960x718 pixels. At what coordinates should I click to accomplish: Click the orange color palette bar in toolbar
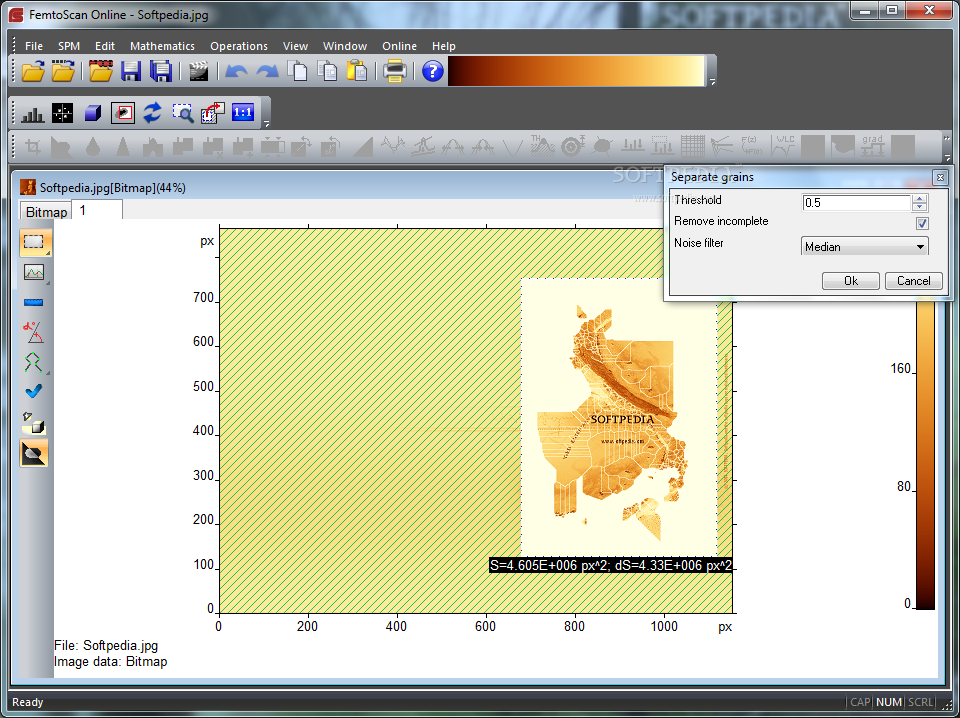[576, 71]
